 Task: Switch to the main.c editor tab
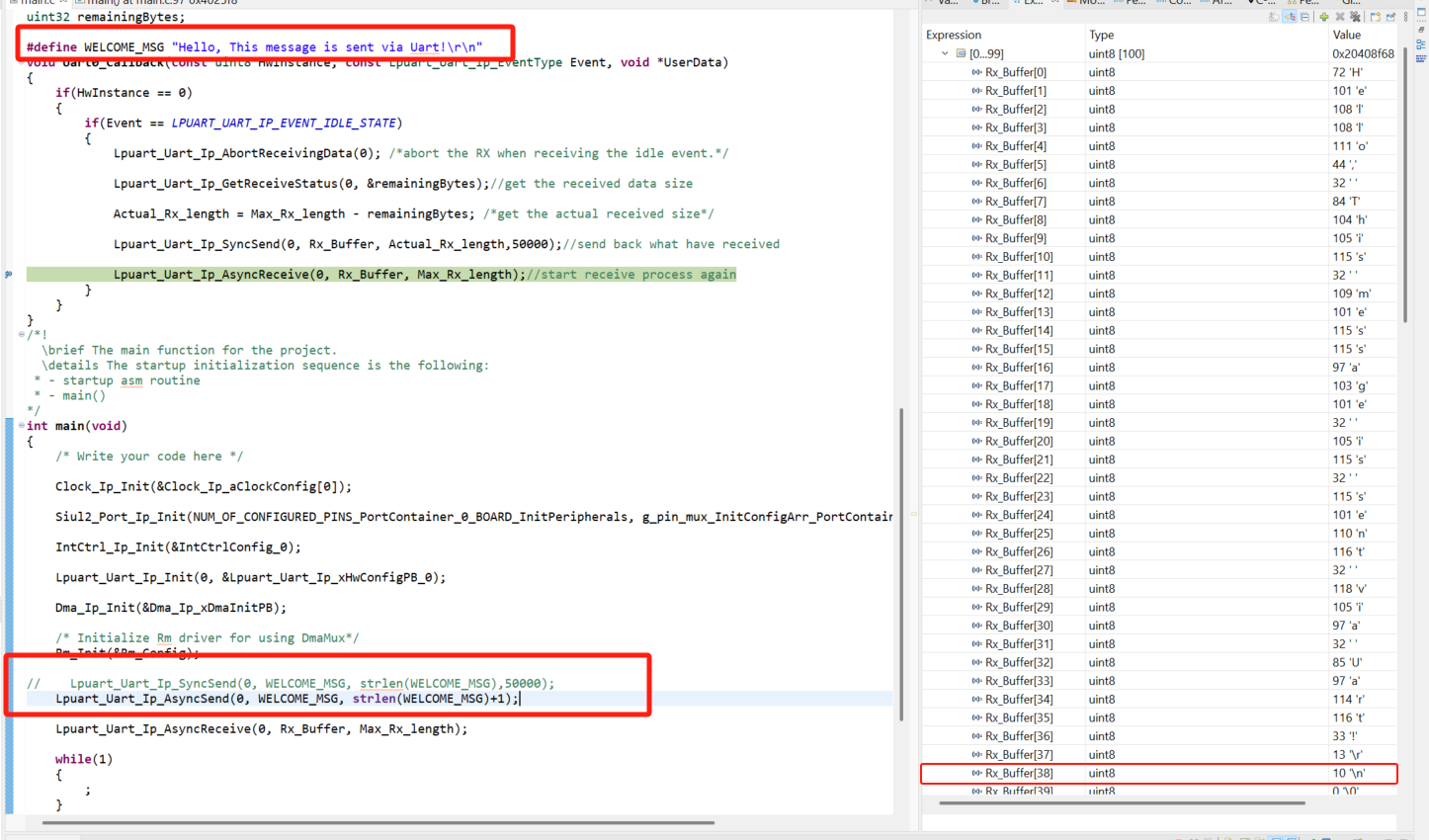point(36,3)
